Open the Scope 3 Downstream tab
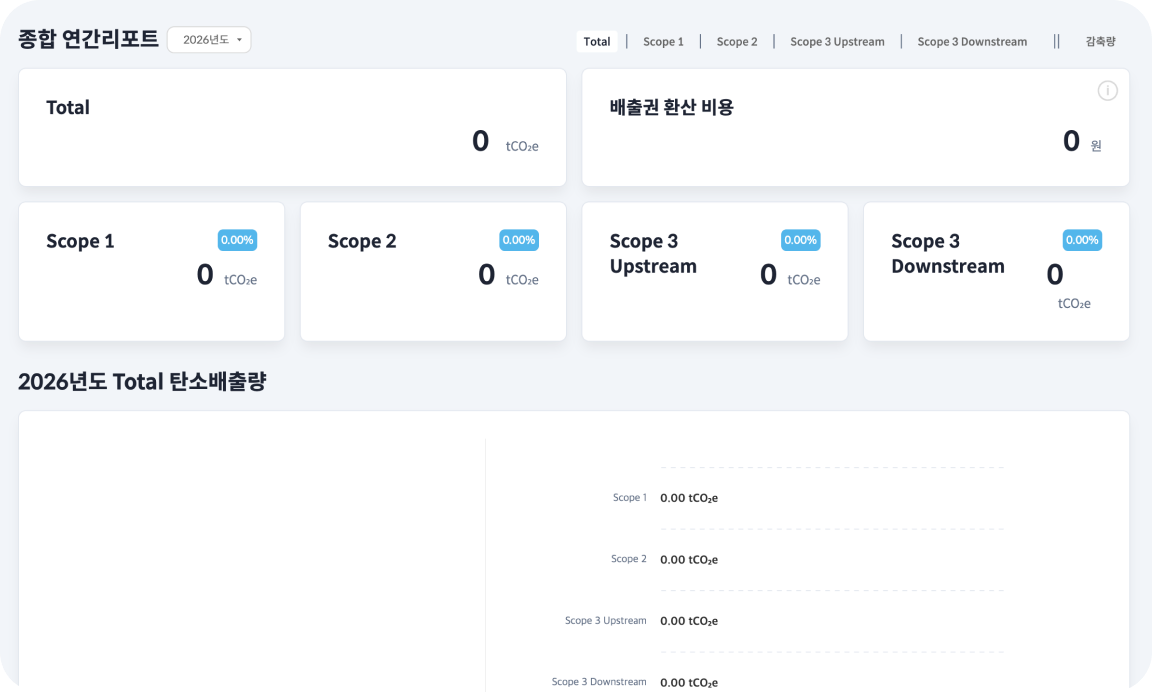 pyautogui.click(x=972, y=41)
